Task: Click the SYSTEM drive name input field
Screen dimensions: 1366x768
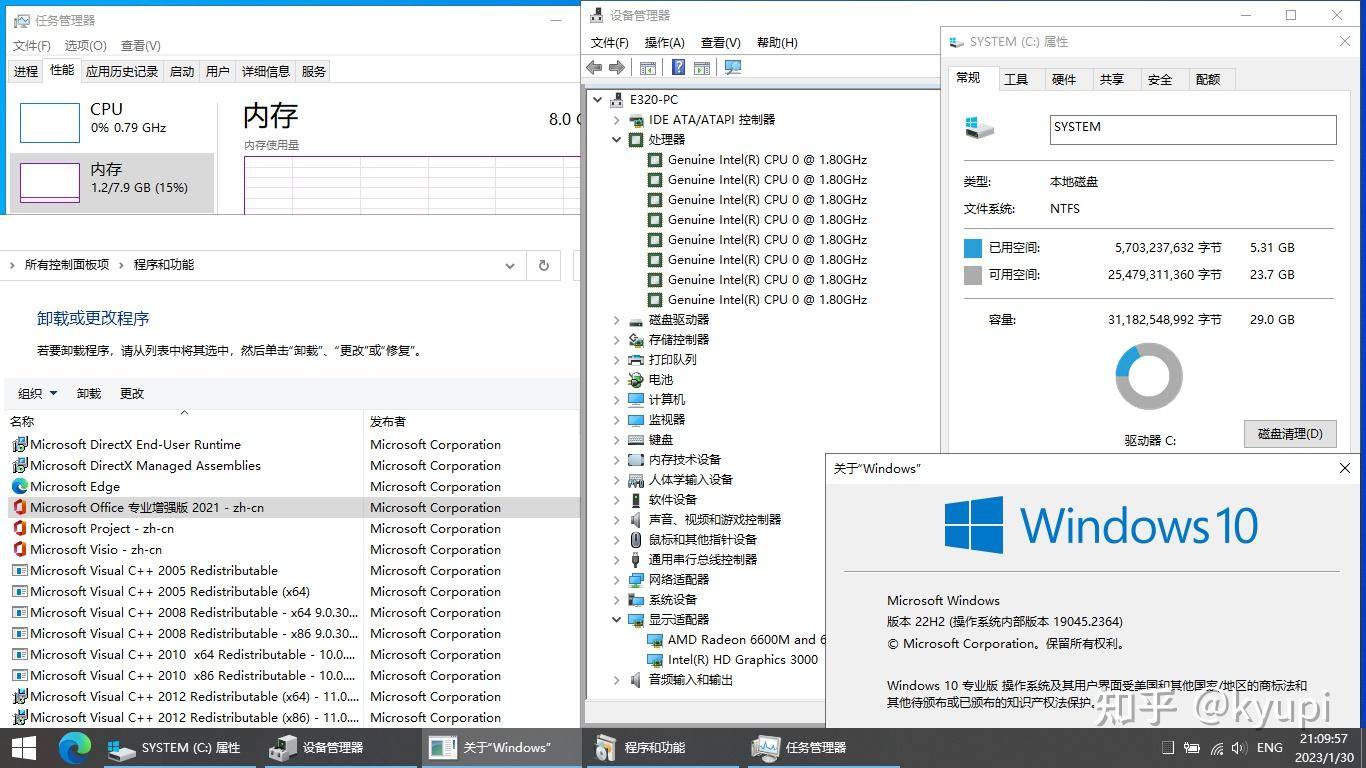Action: [1193, 129]
